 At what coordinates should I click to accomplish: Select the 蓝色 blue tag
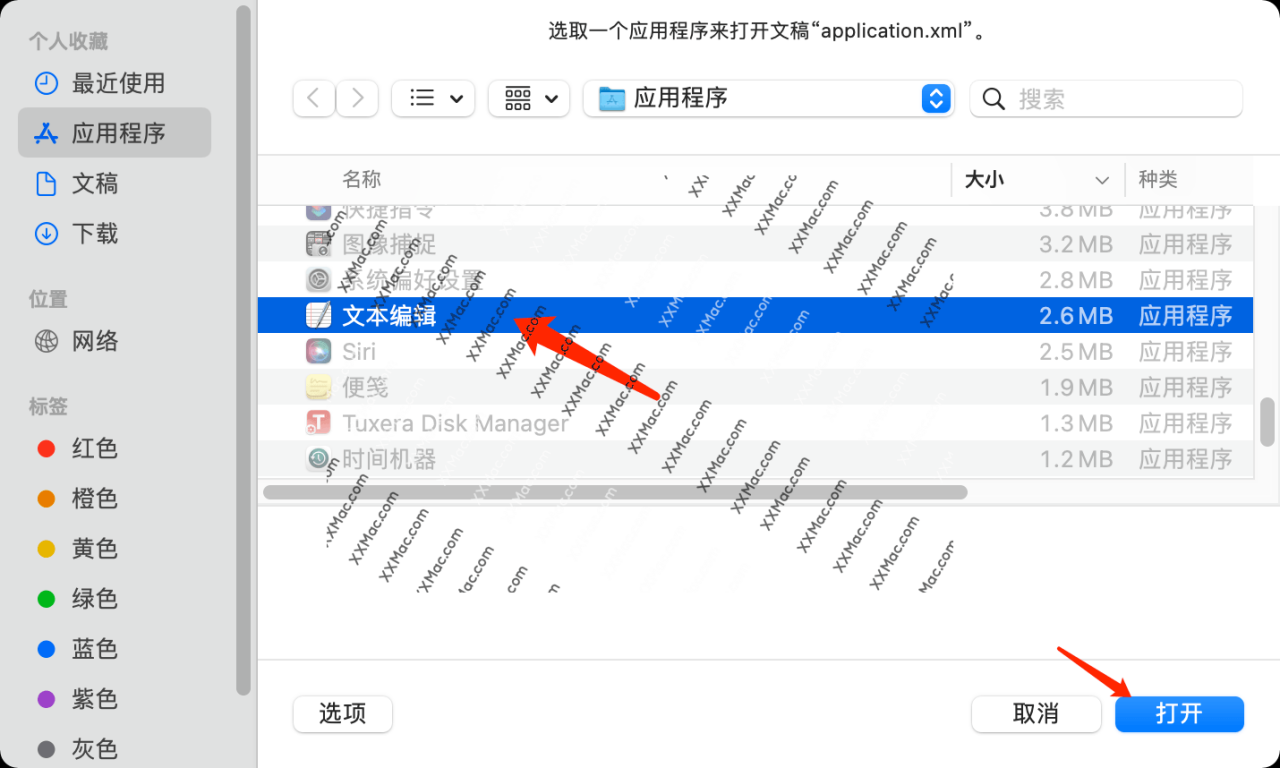[x=77, y=648]
